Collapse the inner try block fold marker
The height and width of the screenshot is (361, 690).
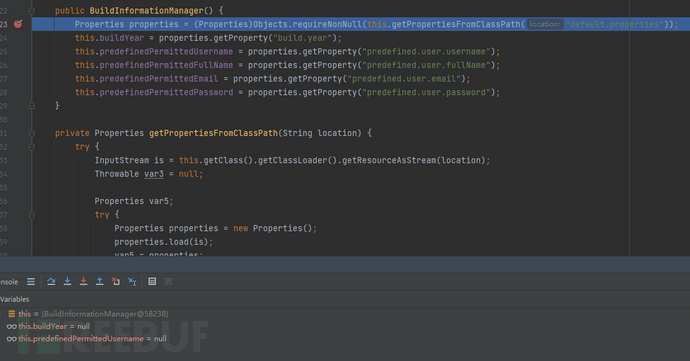pos(32,215)
